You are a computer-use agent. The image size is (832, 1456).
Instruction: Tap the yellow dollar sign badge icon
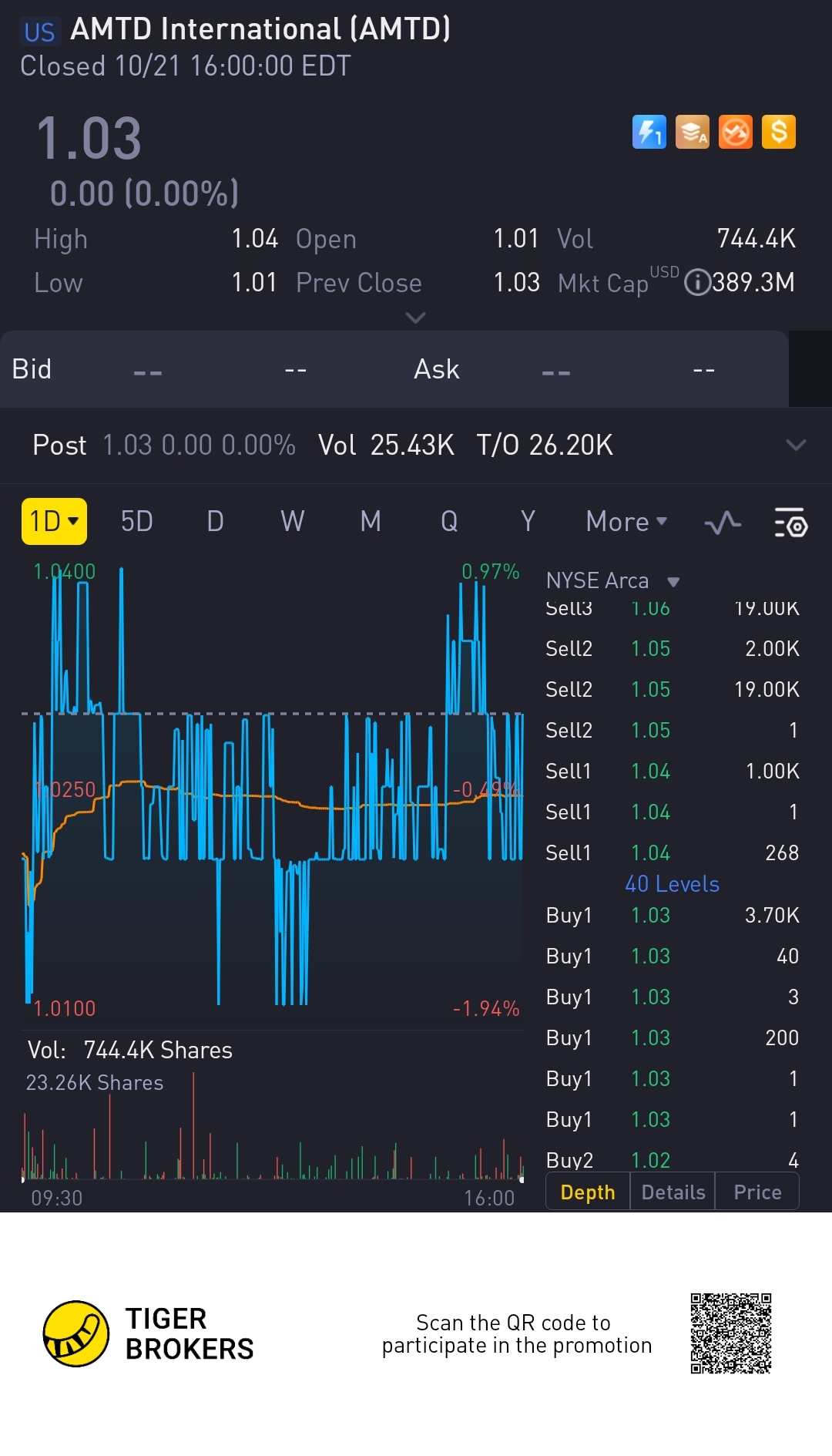click(778, 132)
